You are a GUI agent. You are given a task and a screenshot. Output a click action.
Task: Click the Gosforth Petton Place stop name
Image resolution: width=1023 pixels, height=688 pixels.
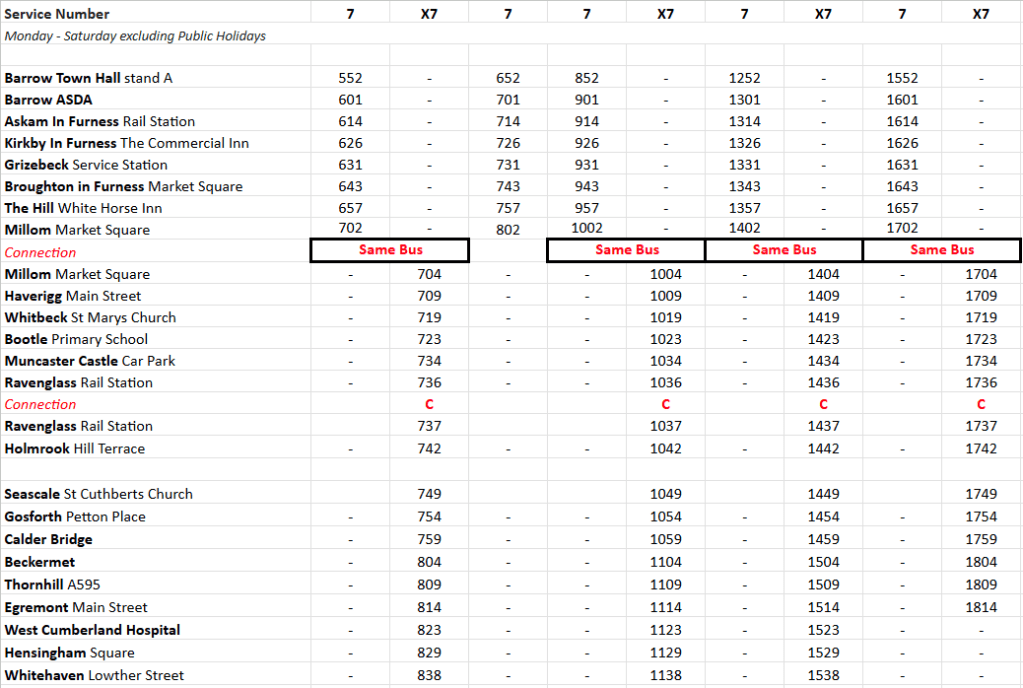click(x=75, y=517)
